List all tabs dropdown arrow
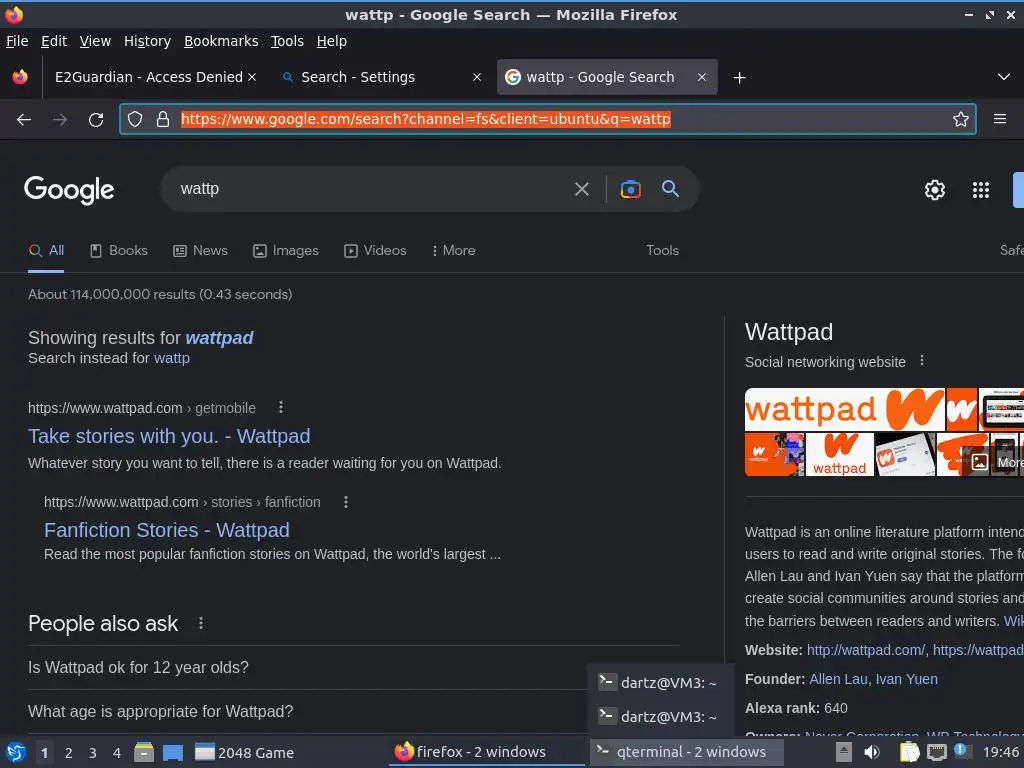The width and height of the screenshot is (1024, 768). (x=1004, y=77)
